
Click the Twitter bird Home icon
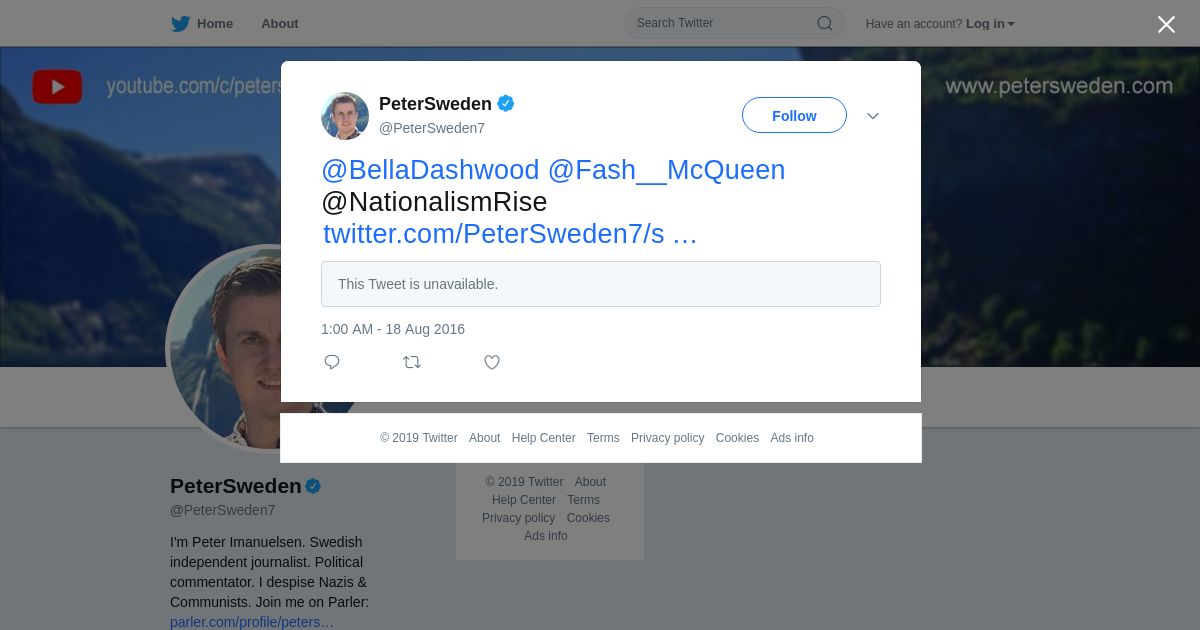click(180, 24)
